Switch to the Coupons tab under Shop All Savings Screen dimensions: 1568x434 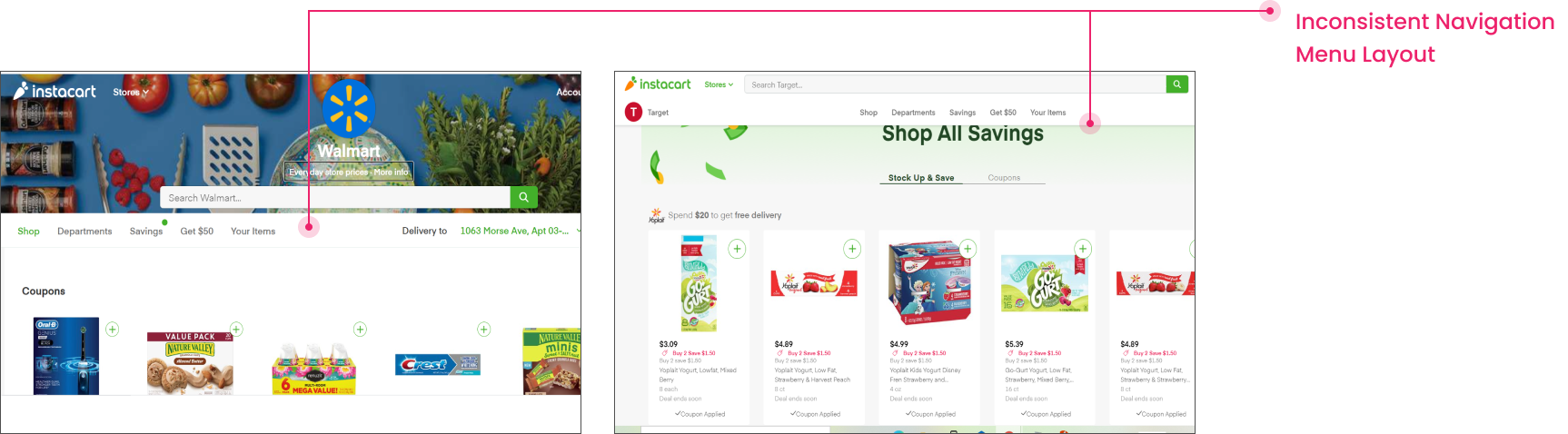click(1004, 178)
